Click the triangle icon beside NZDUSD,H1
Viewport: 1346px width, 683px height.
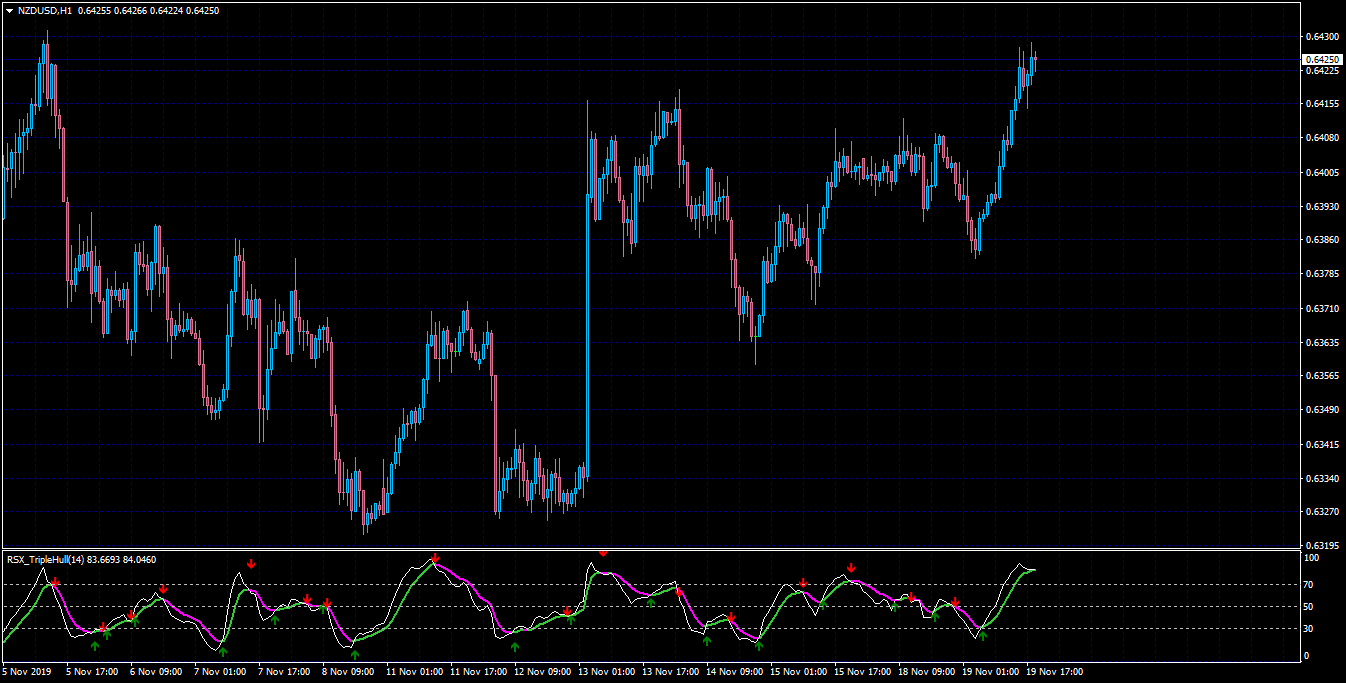[9, 10]
